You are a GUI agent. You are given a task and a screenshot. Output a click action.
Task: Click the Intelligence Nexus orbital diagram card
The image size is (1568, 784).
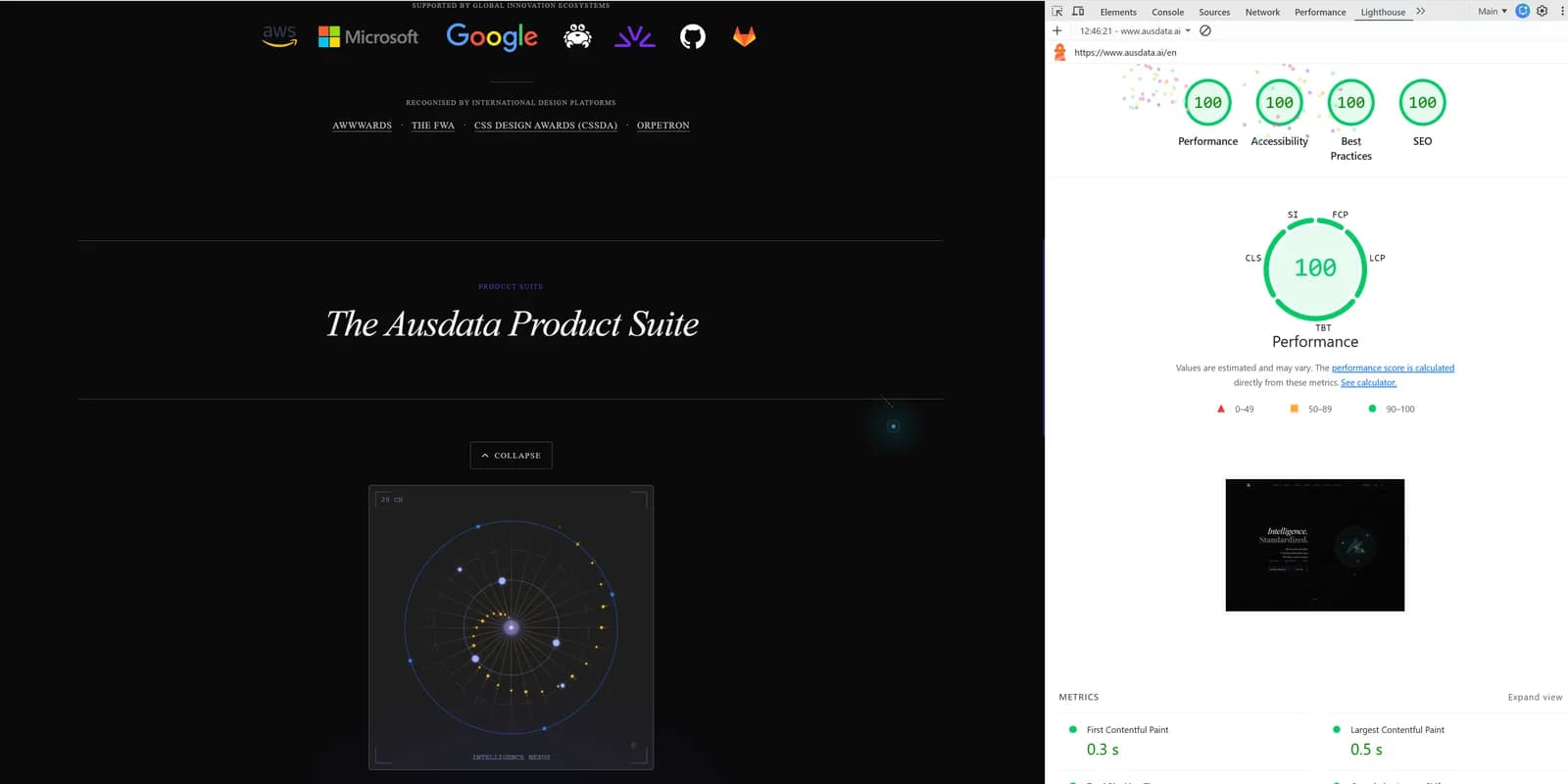[511, 627]
